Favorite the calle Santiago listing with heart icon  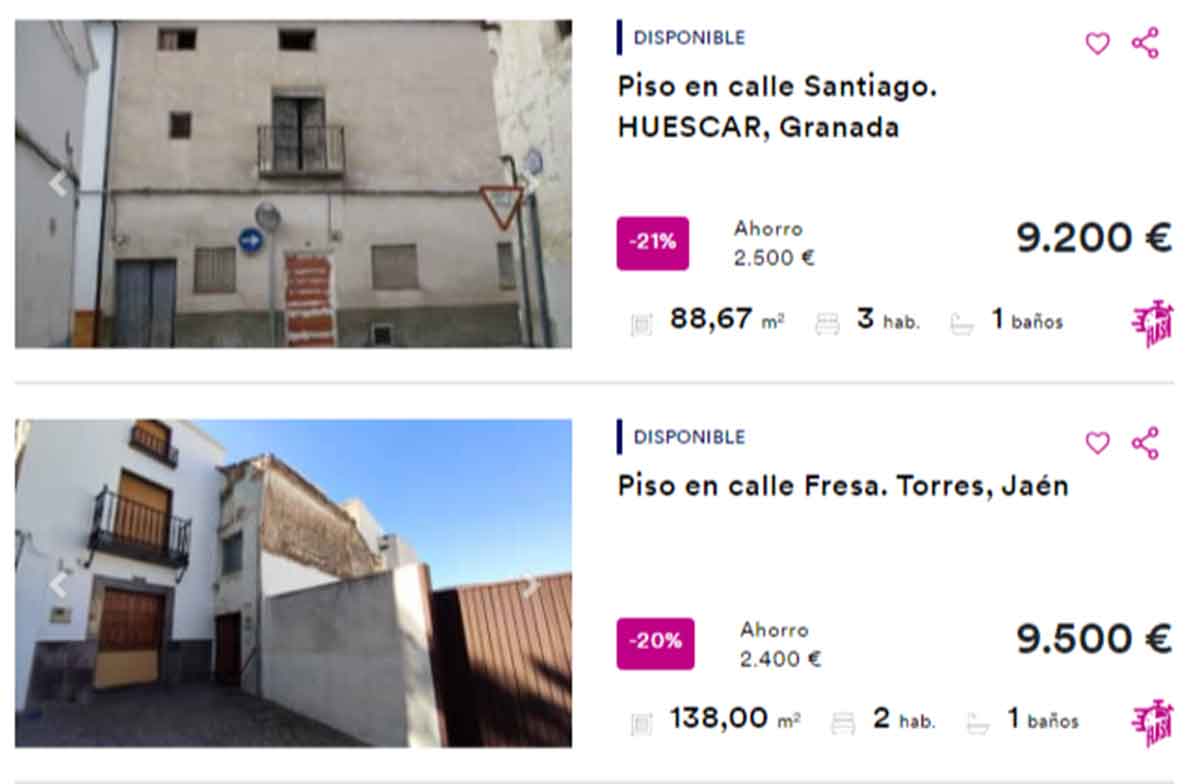1097,44
